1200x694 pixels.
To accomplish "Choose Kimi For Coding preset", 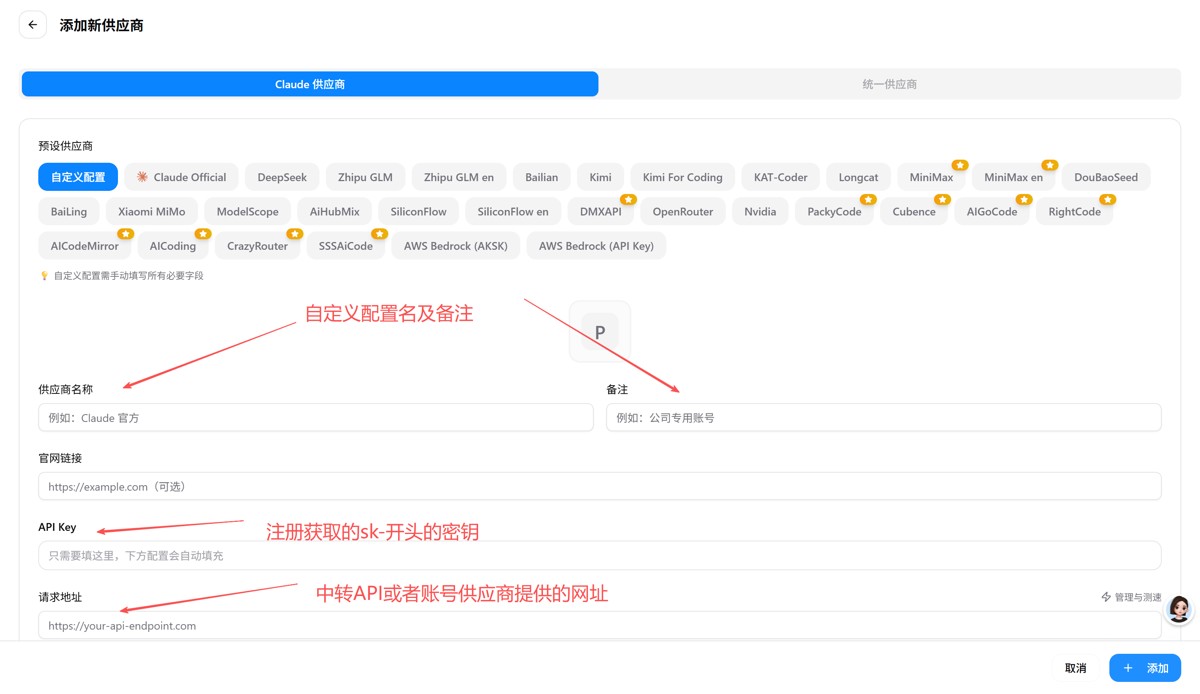I will coord(682,177).
